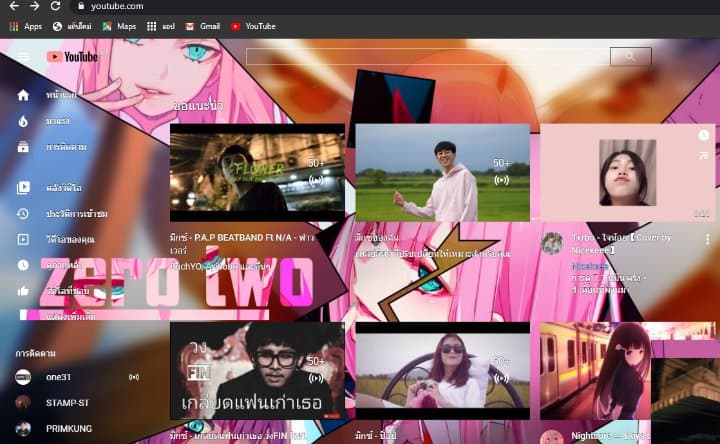This screenshot has height=444, width=720.
Task: Open the Liked videos thumbs-up icon
Action: [23, 291]
